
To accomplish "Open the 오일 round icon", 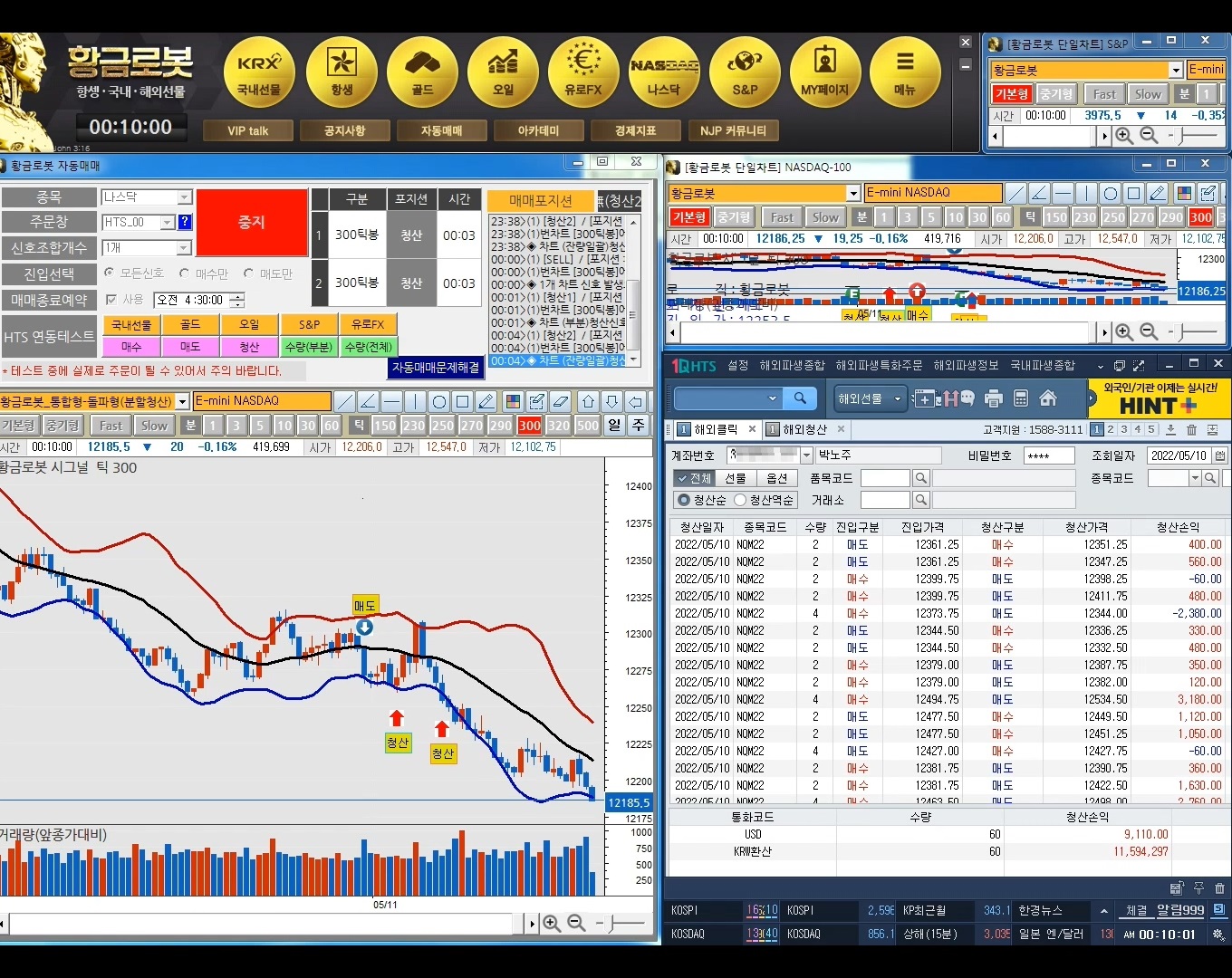I will pos(503,72).
